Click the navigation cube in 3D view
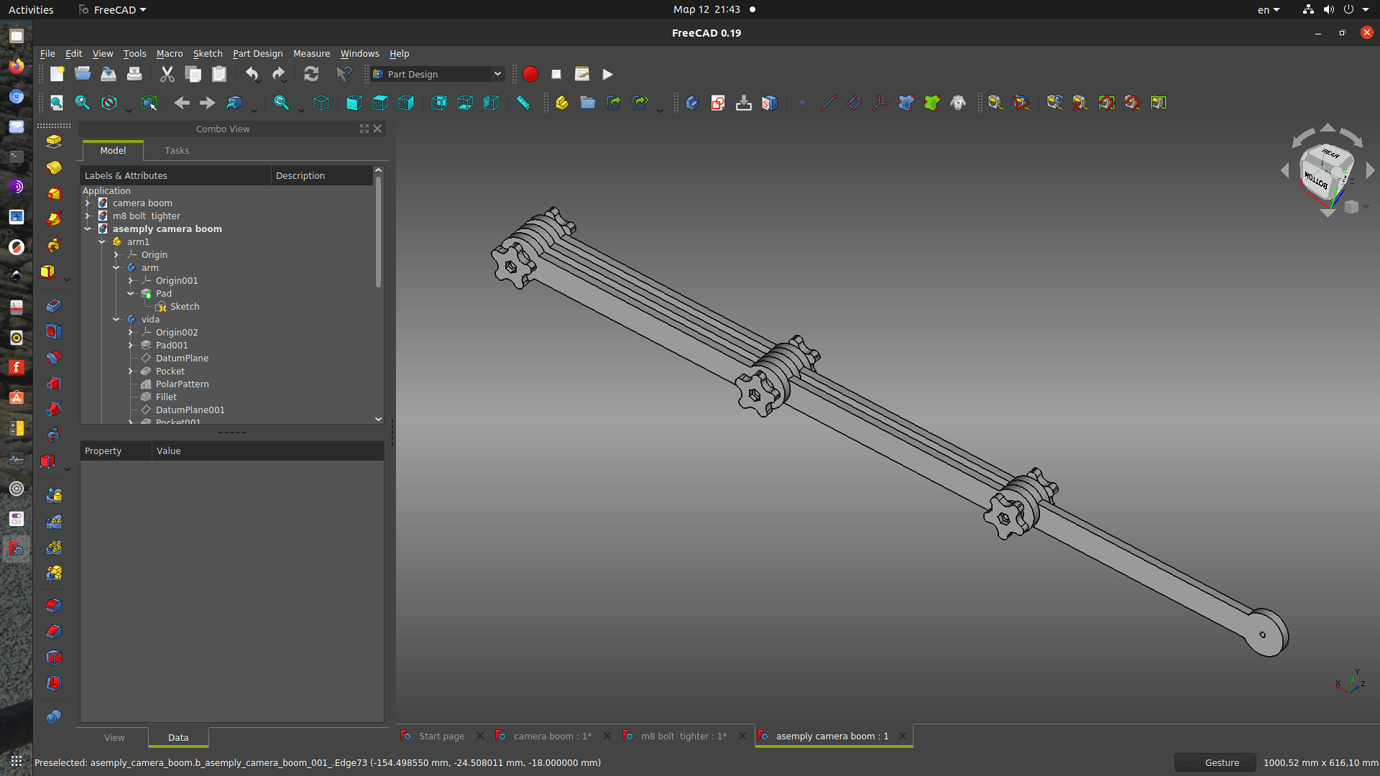 pyautogui.click(x=1326, y=172)
